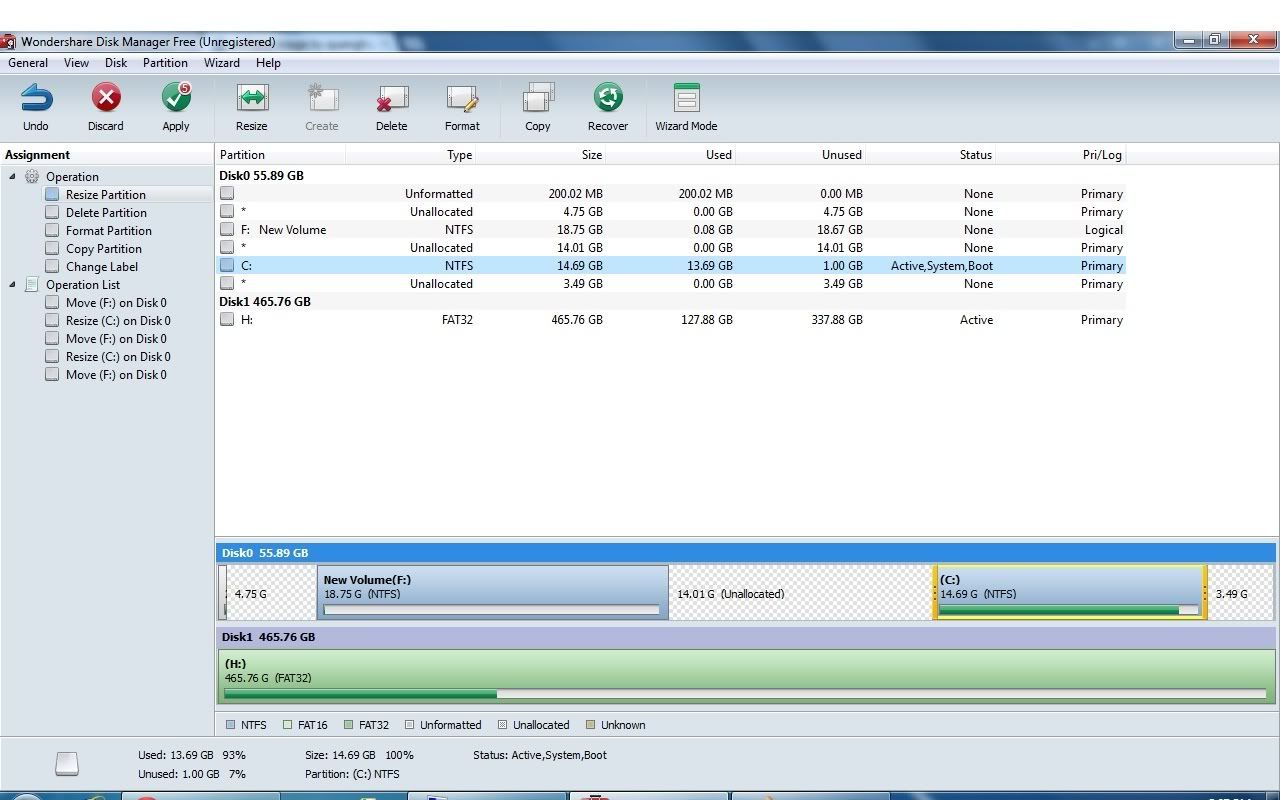Click Delete Partition icon in Assignment panel

tap(52, 213)
